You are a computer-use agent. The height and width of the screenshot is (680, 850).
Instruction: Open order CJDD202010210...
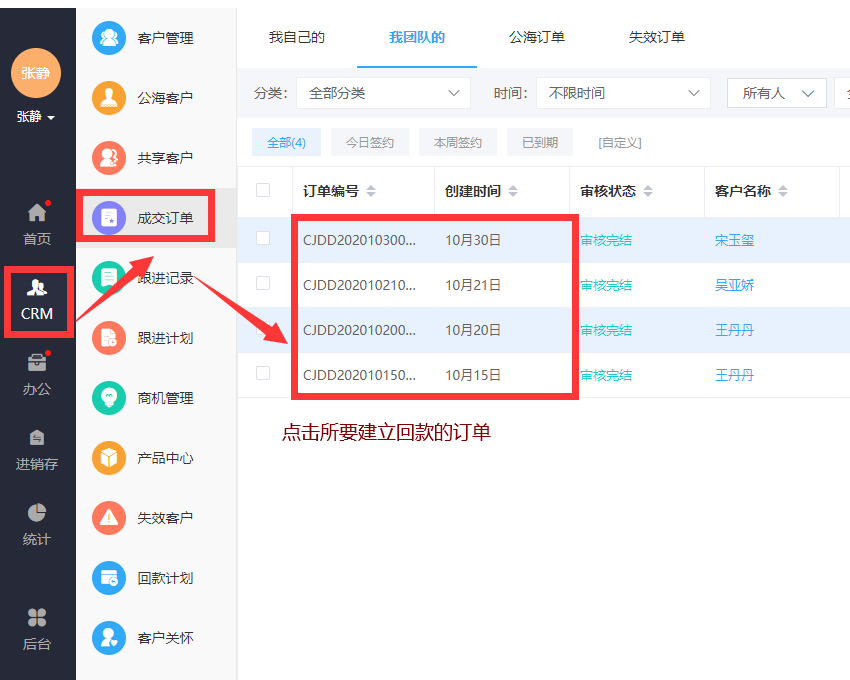(x=359, y=285)
